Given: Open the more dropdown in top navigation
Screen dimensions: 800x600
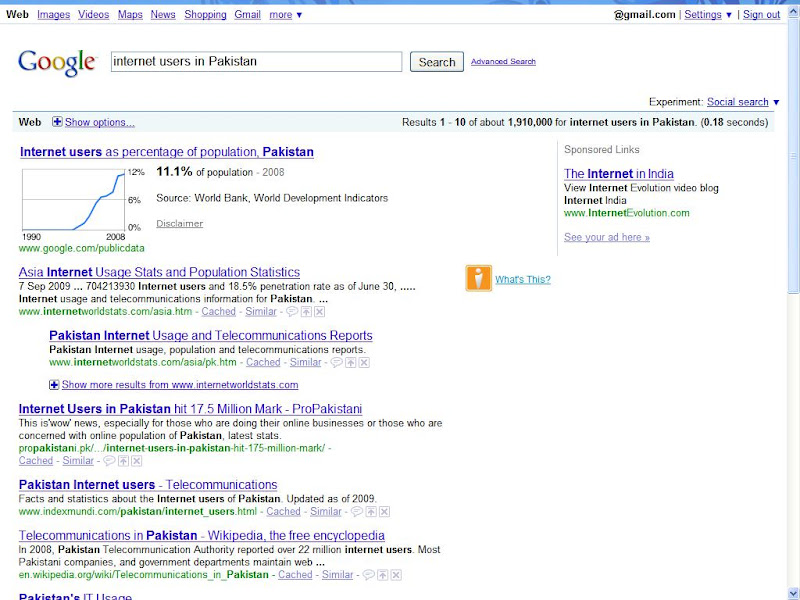Looking at the screenshot, I should [286, 15].
